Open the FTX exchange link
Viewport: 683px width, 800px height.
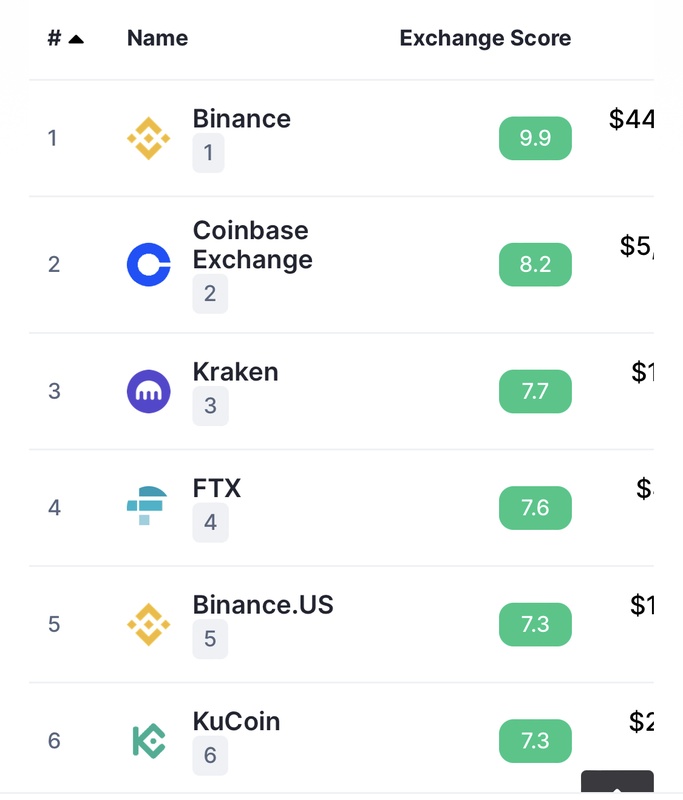pos(217,489)
